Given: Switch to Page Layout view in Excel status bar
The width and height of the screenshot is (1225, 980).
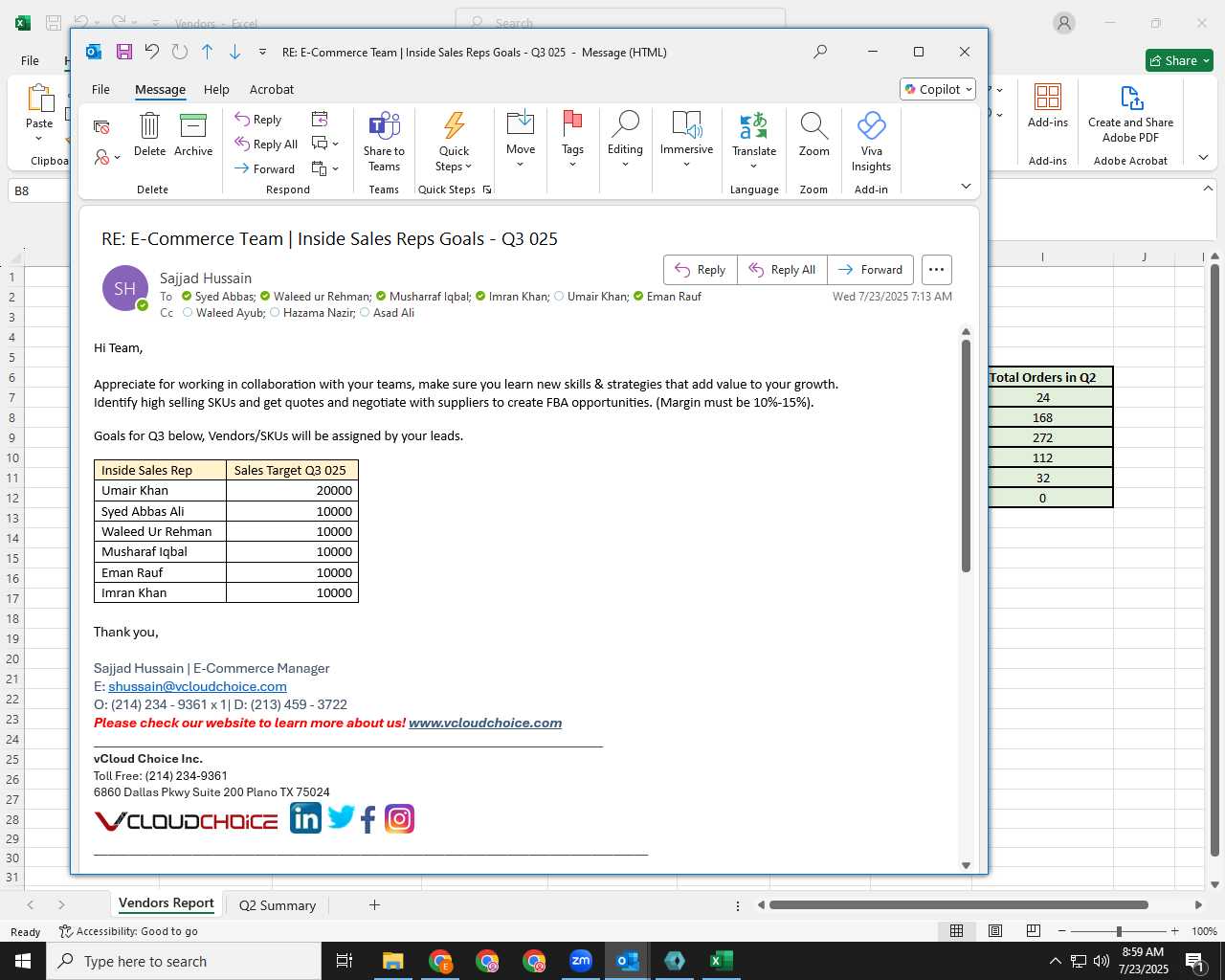Looking at the screenshot, I should coord(995,931).
